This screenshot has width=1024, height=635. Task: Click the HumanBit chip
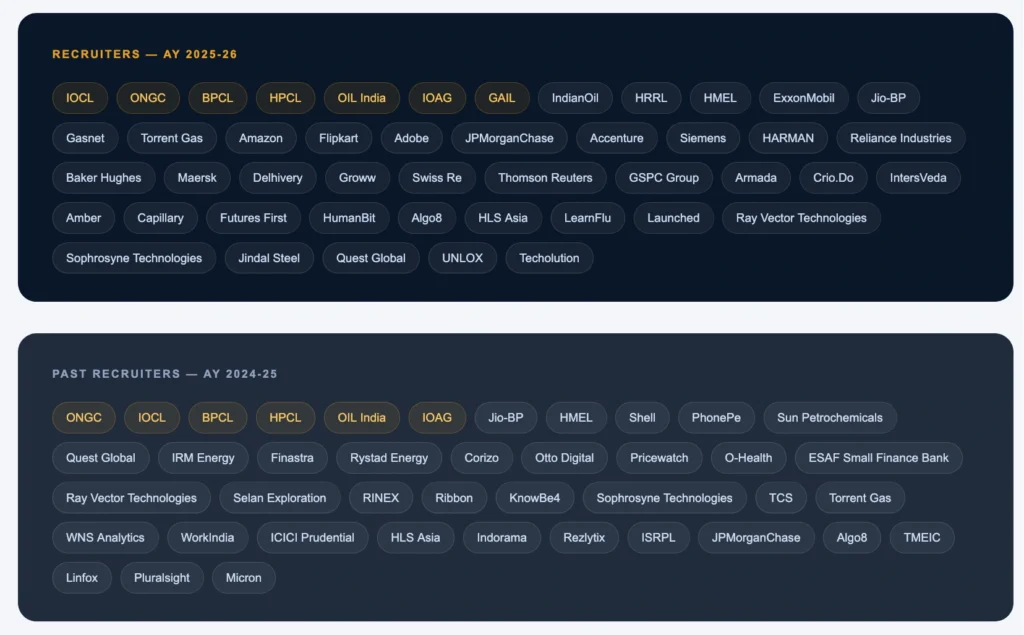click(x=349, y=218)
